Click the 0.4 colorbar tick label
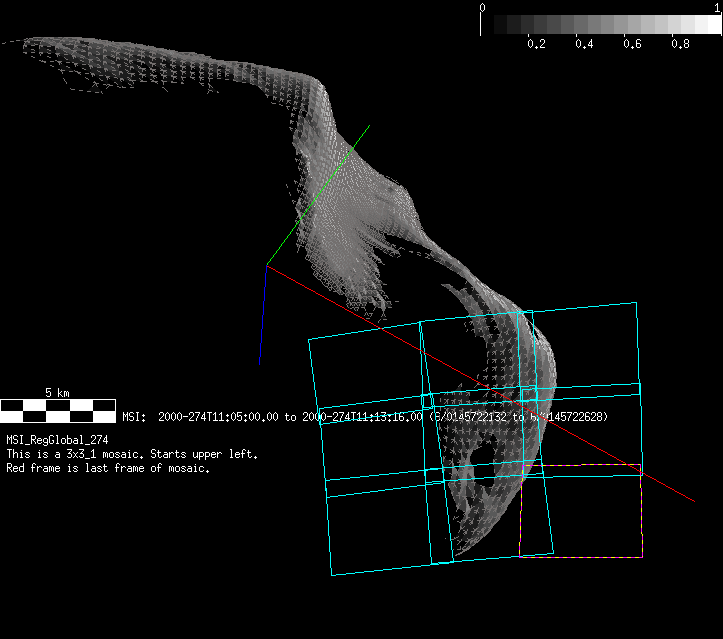Image resolution: width=723 pixels, height=639 pixels. pos(584,45)
